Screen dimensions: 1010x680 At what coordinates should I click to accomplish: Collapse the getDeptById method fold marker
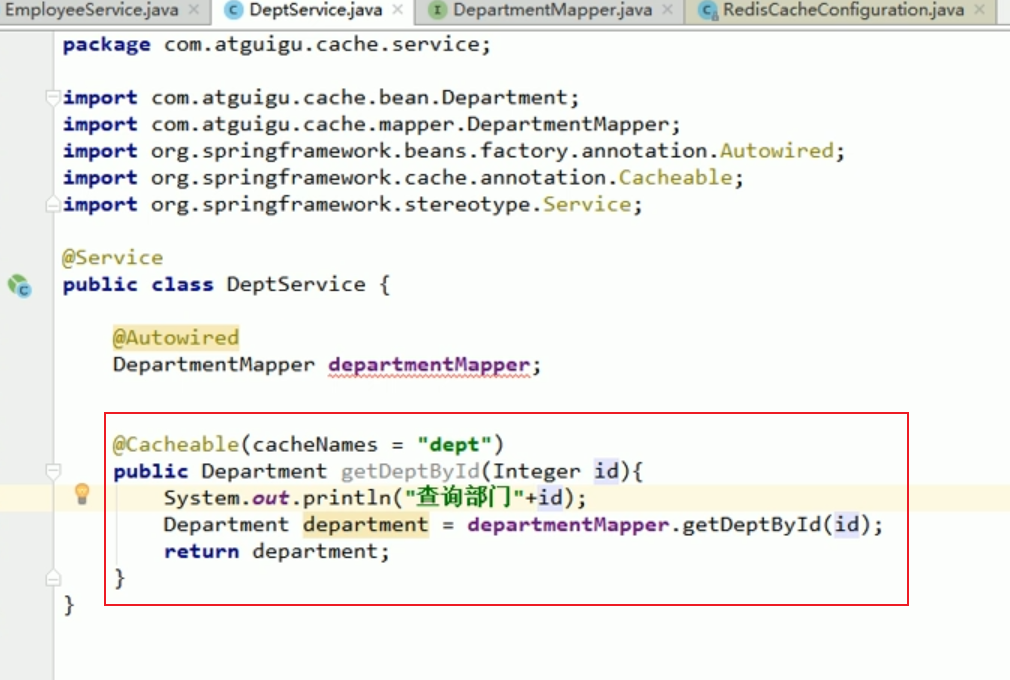(x=52, y=471)
